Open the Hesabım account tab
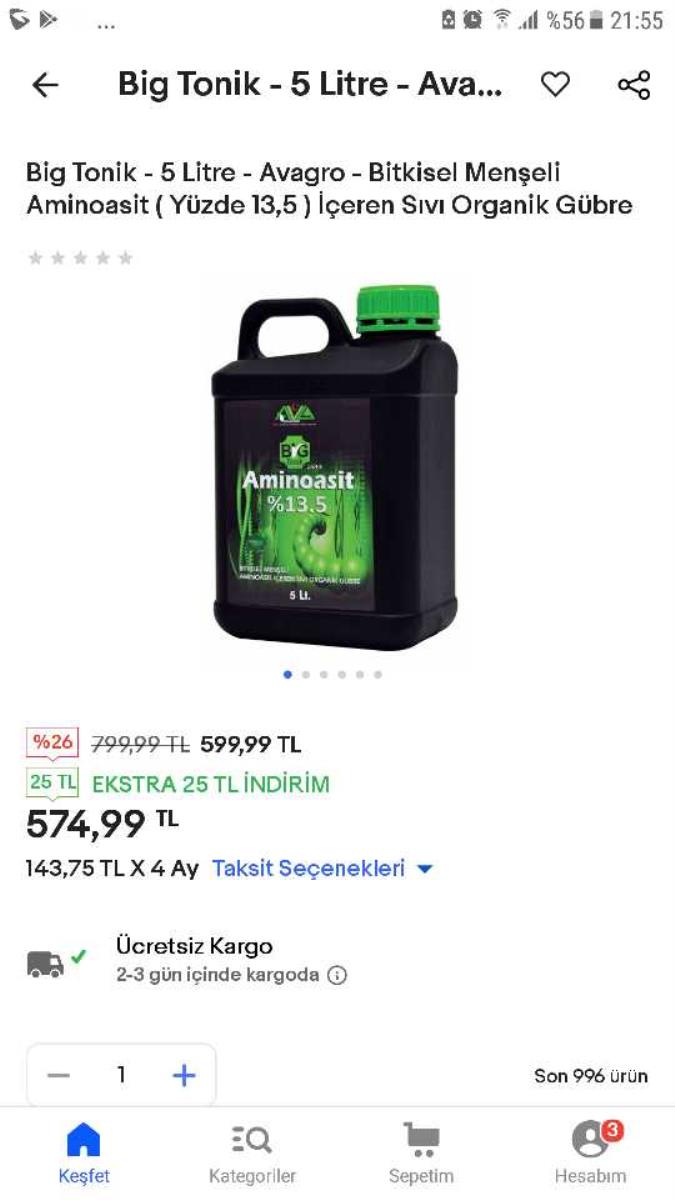This screenshot has height=1200, width=675. [590, 1152]
